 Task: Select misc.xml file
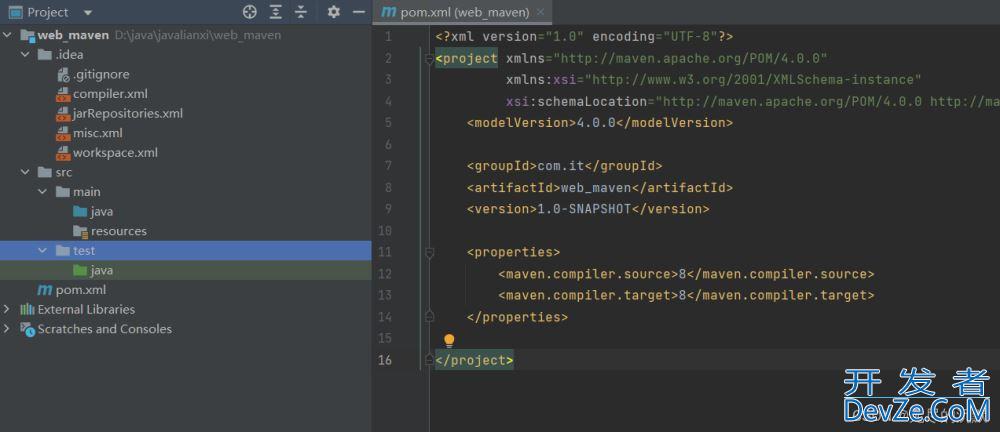pos(98,133)
